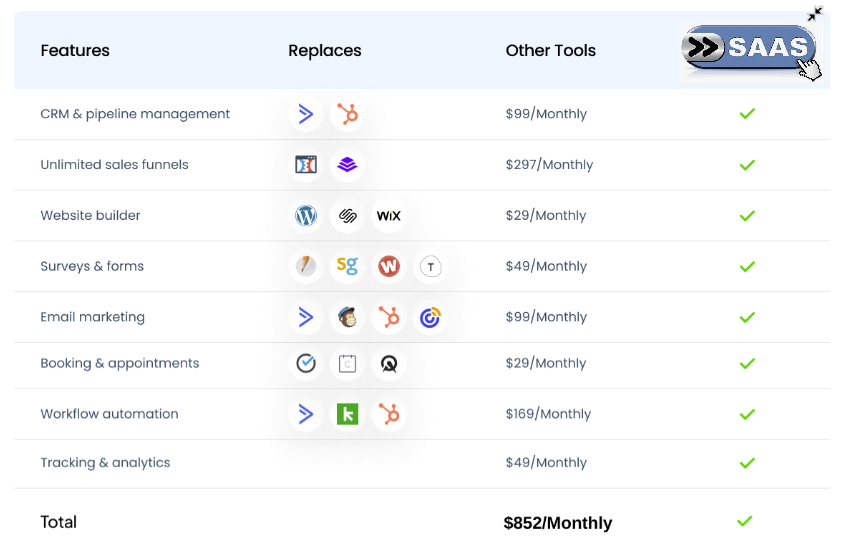The width and height of the screenshot is (845, 549).
Task: Click the green Keap icon in Workflow automation
Action: click(x=347, y=414)
